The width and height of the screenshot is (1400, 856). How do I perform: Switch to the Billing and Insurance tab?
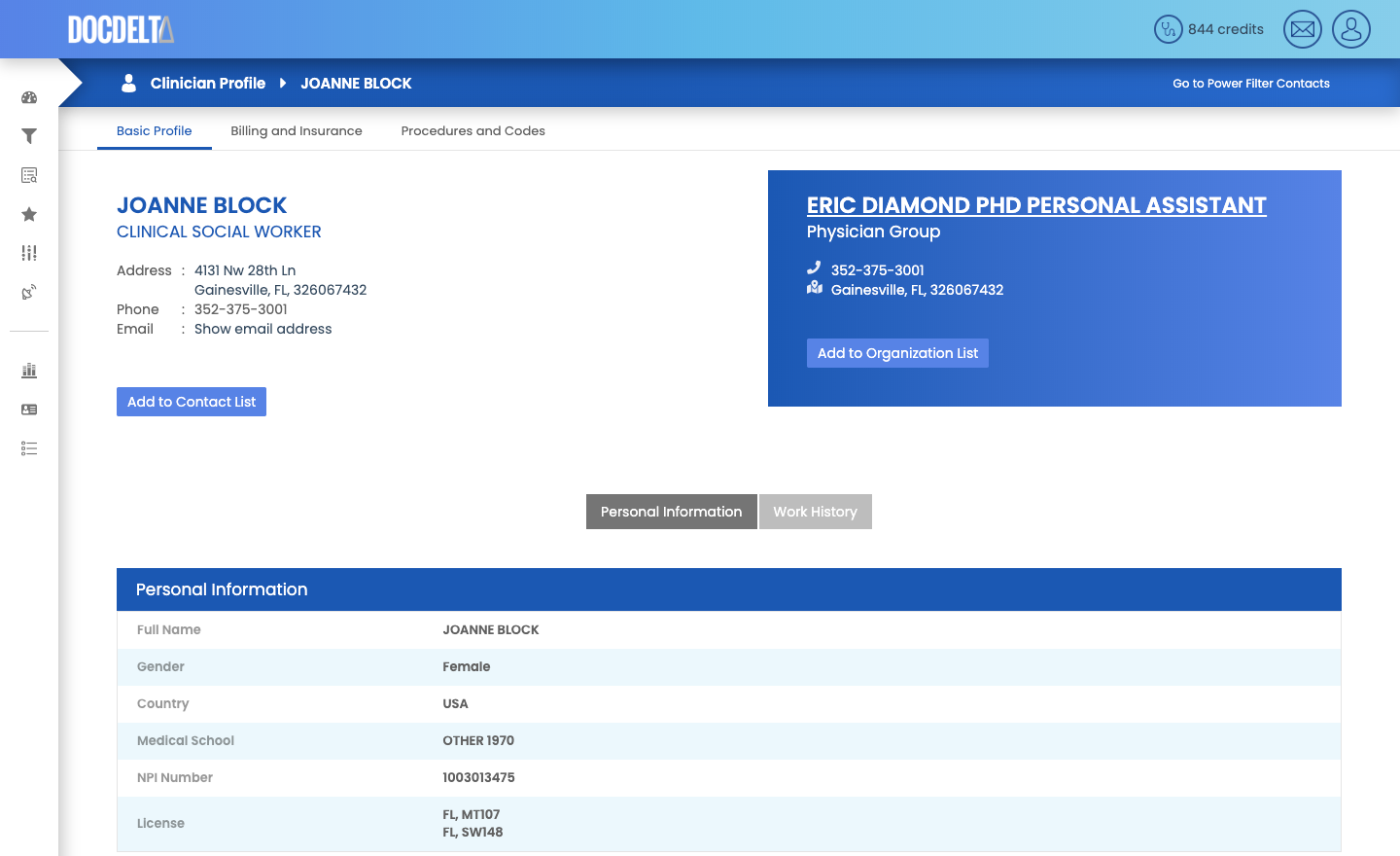click(x=296, y=131)
